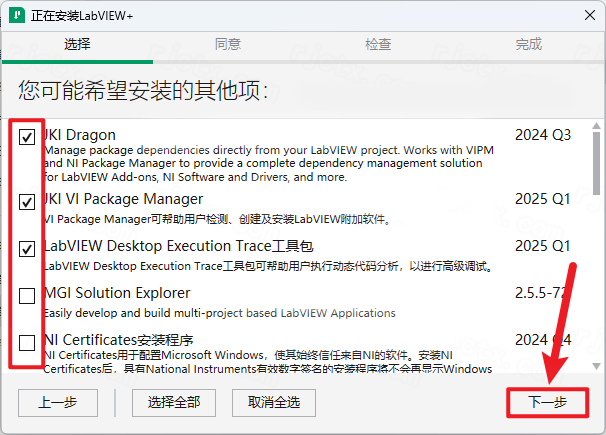Click the MGI Solution Explorer description
Viewport: 606px width, 435px height.
(x=220, y=313)
